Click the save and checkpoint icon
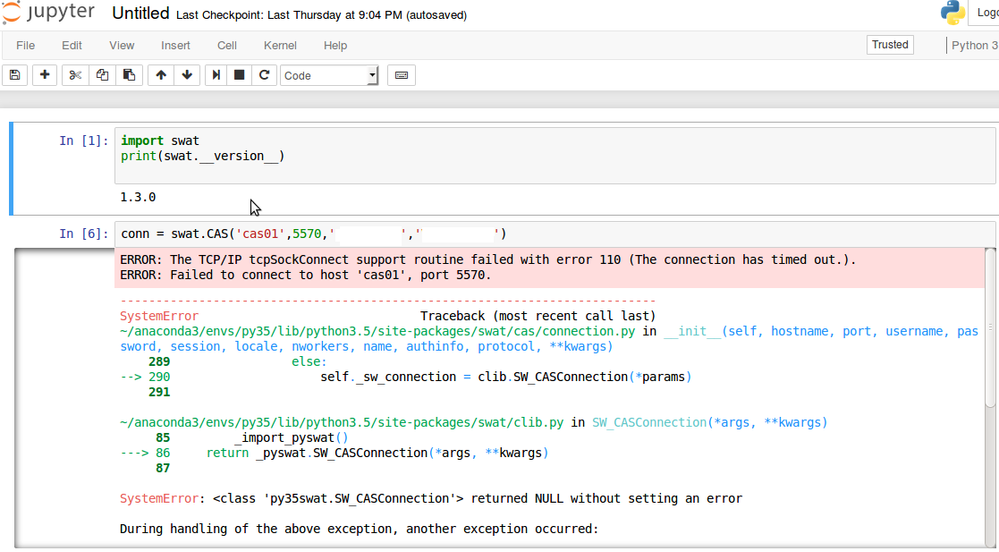Image resolution: width=999 pixels, height=552 pixels. [15, 75]
